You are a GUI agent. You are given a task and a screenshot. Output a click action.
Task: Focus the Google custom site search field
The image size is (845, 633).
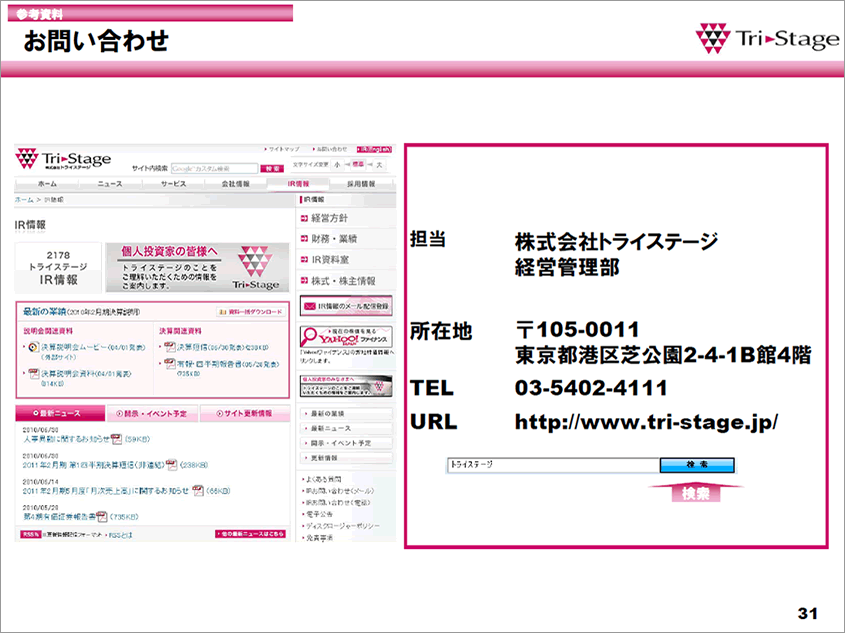[x=214, y=169]
